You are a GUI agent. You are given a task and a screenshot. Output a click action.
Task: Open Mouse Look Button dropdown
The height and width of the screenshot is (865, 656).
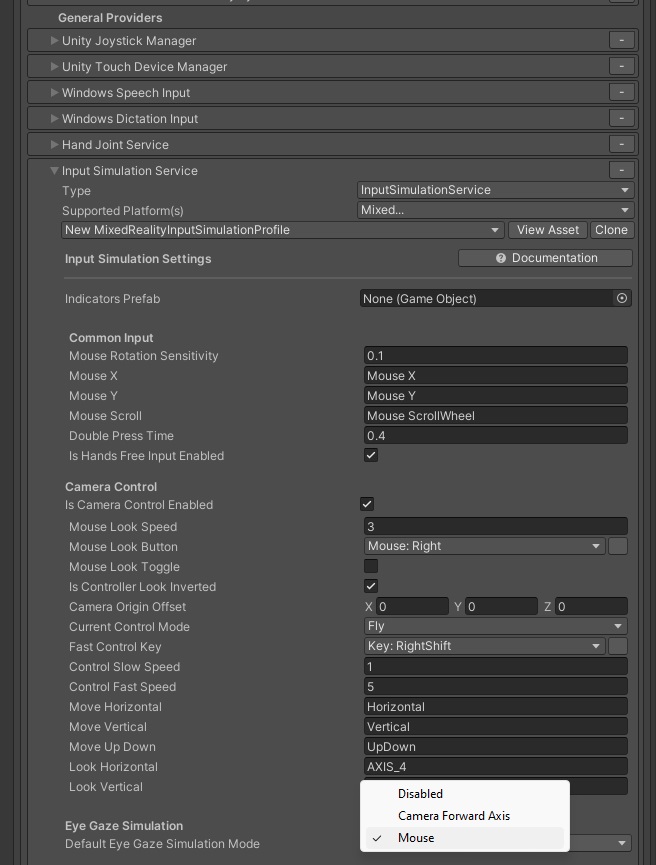click(x=484, y=546)
